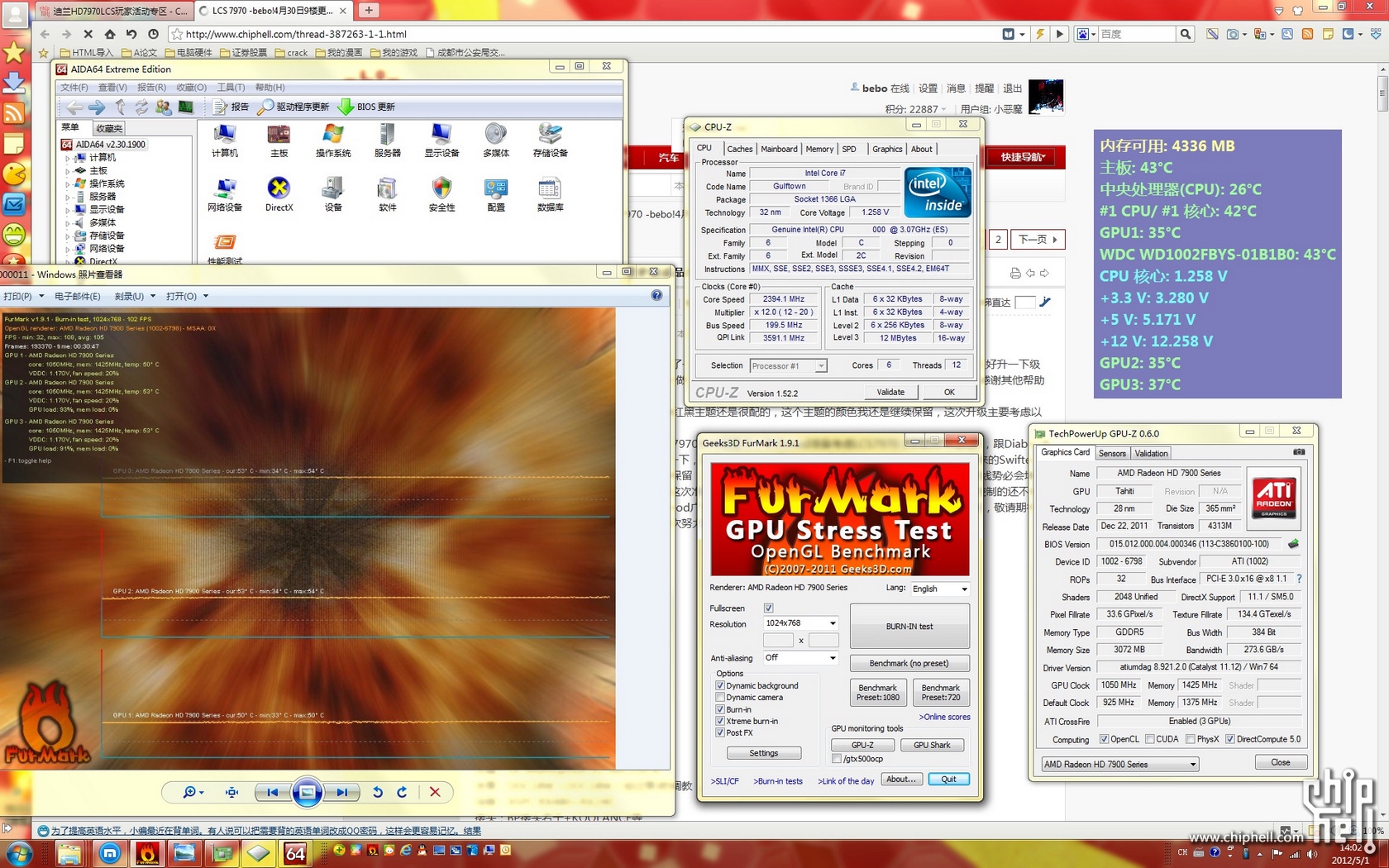Go to next image in photo viewer
Image resolution: width=1389 pixels, height=868 pixels.
pyautogui.click(x=341, y=792)
